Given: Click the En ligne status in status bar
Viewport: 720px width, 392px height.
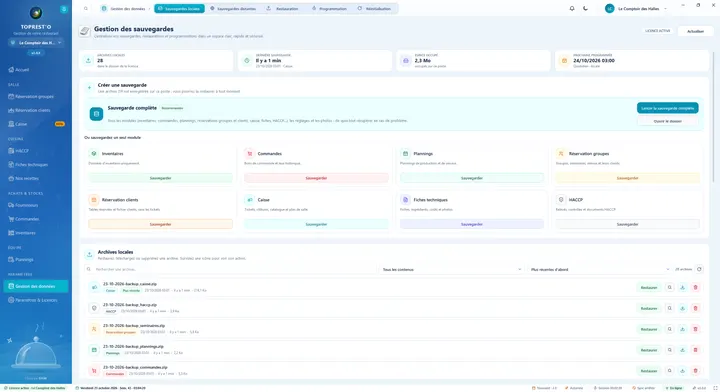Looking at the screenshot, I should pos(674,388).
